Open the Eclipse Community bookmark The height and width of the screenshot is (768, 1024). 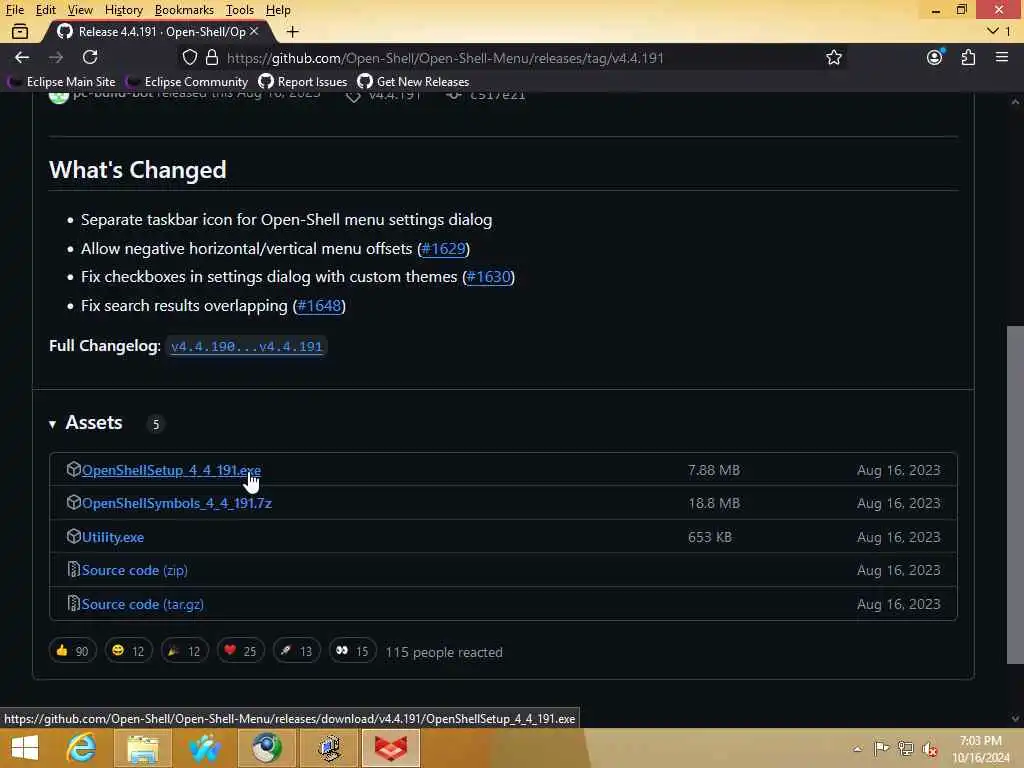click(x=187, y=82)
